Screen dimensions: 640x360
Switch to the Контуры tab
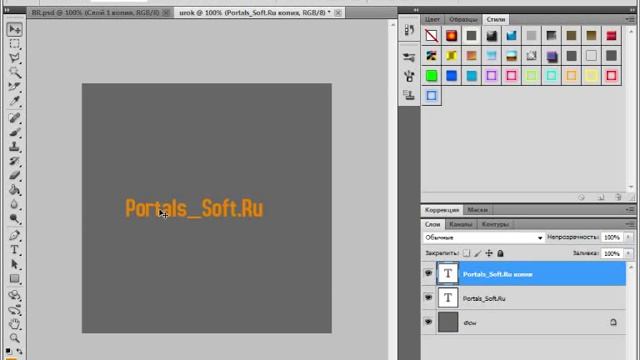[495, 224]
